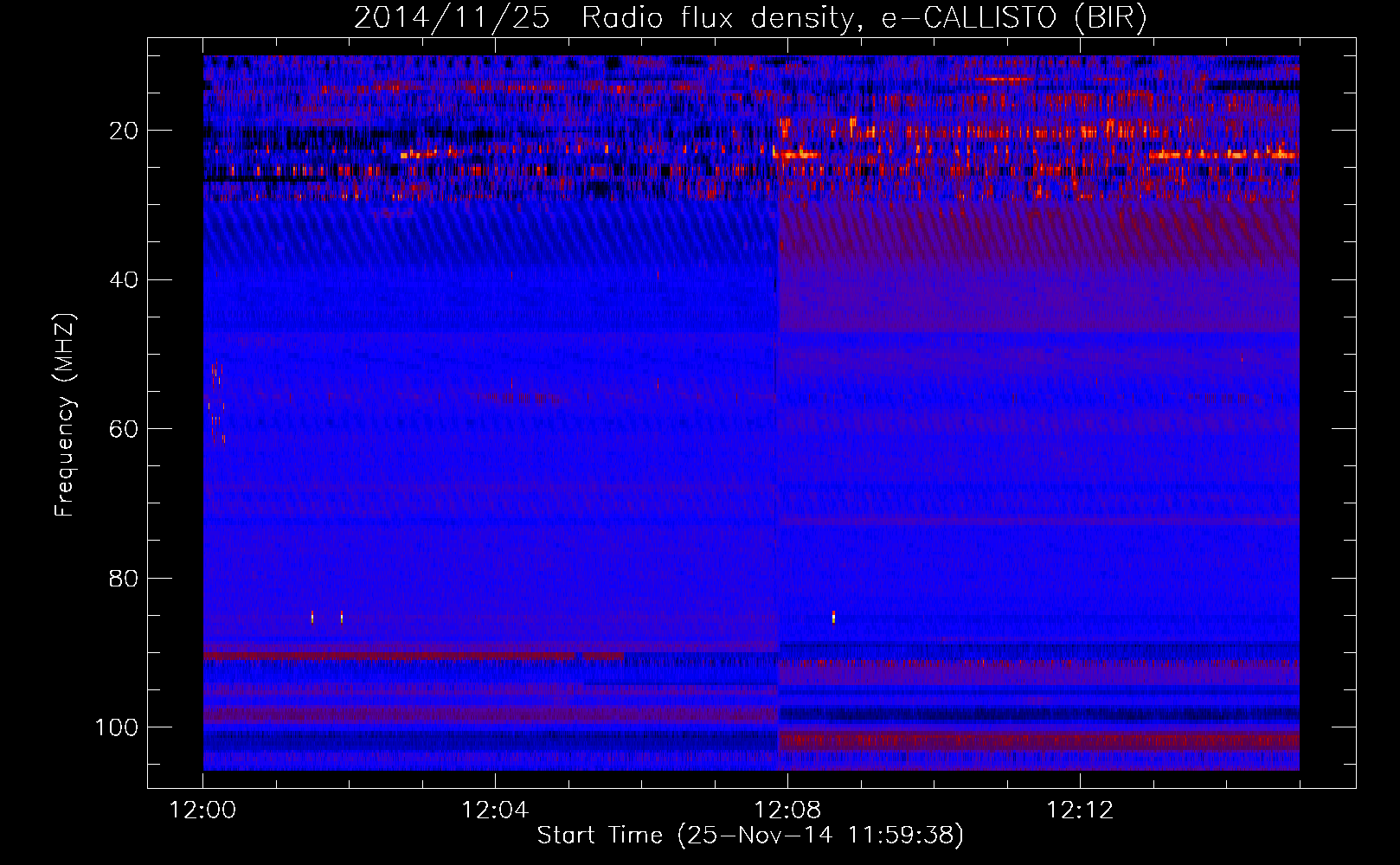Click the 100 MHz frequency tick label
The image size is (1400, 865).
(117, 727)
